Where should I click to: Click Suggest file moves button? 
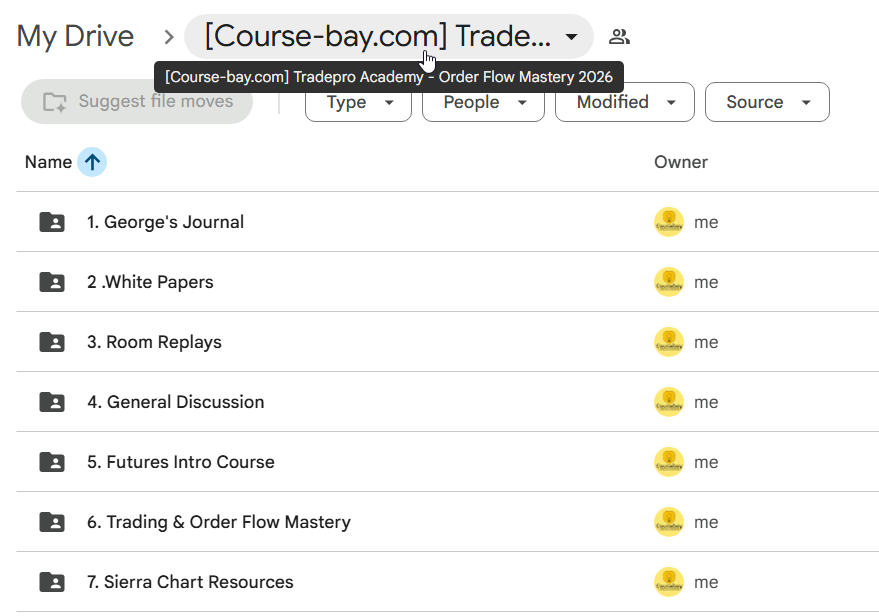coord(137,101)
